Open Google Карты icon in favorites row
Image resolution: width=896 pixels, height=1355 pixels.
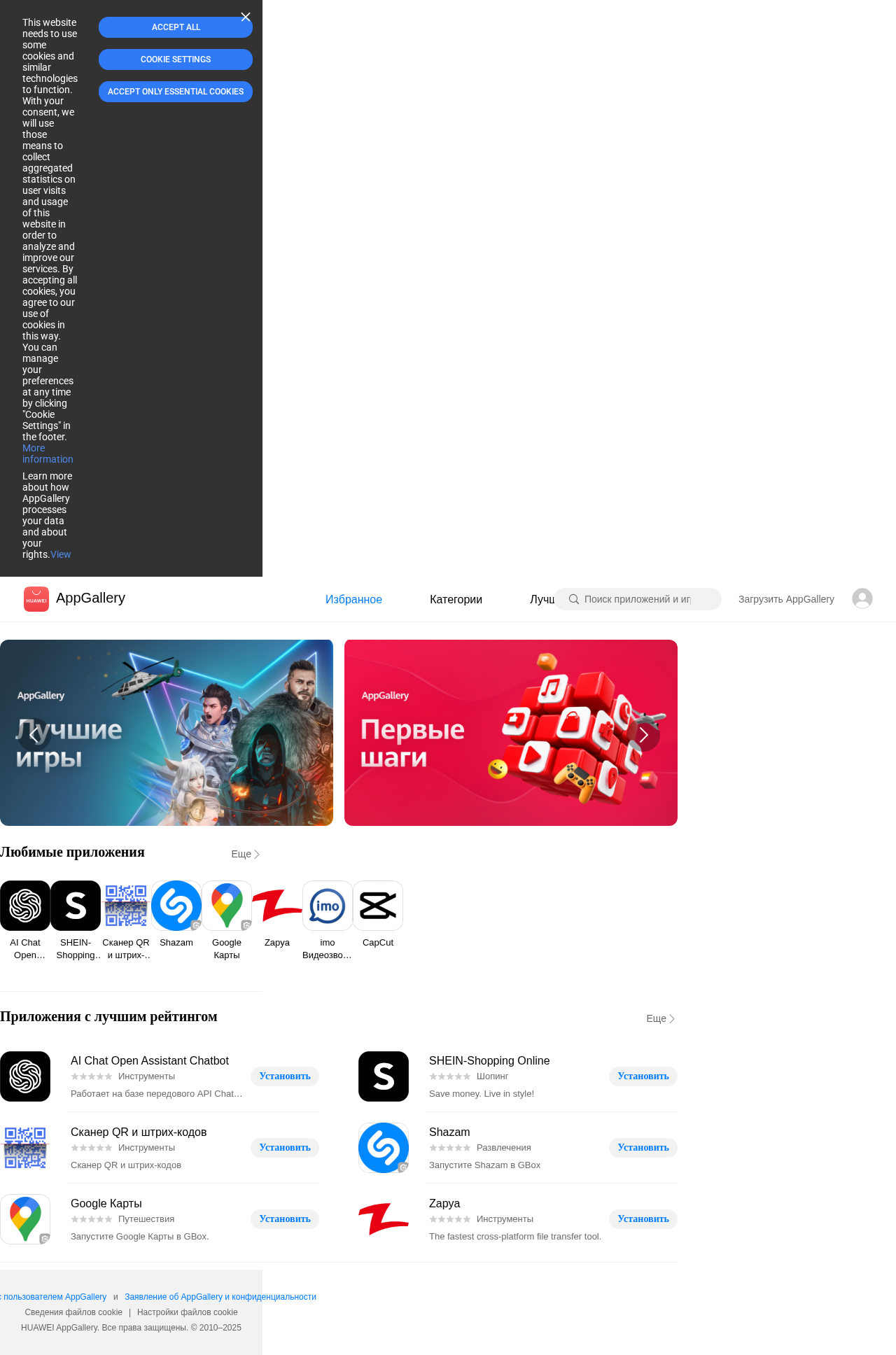pos(227,906)
